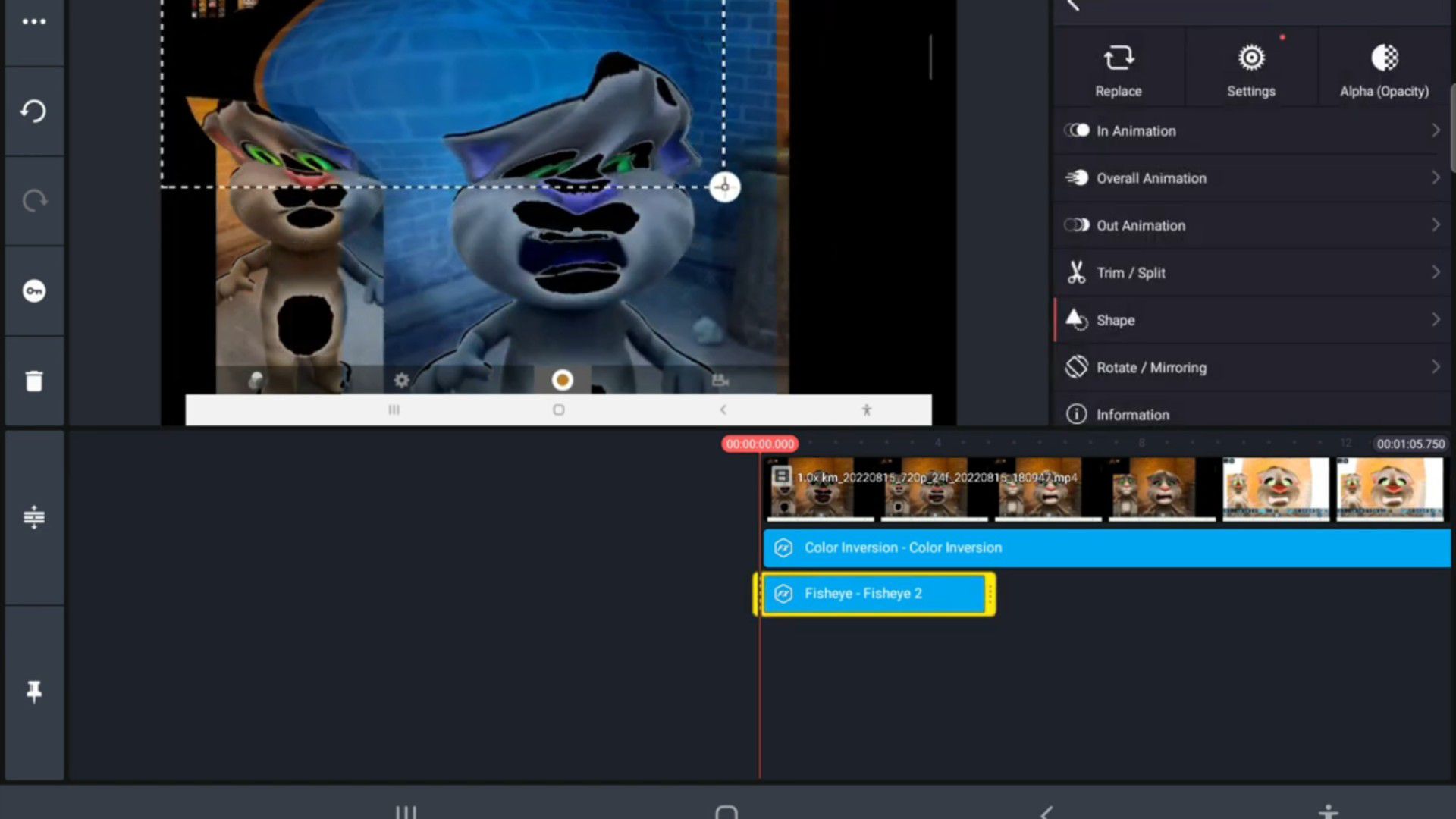Tap the Rotate / Mirroring icon

coord(1076,367)
